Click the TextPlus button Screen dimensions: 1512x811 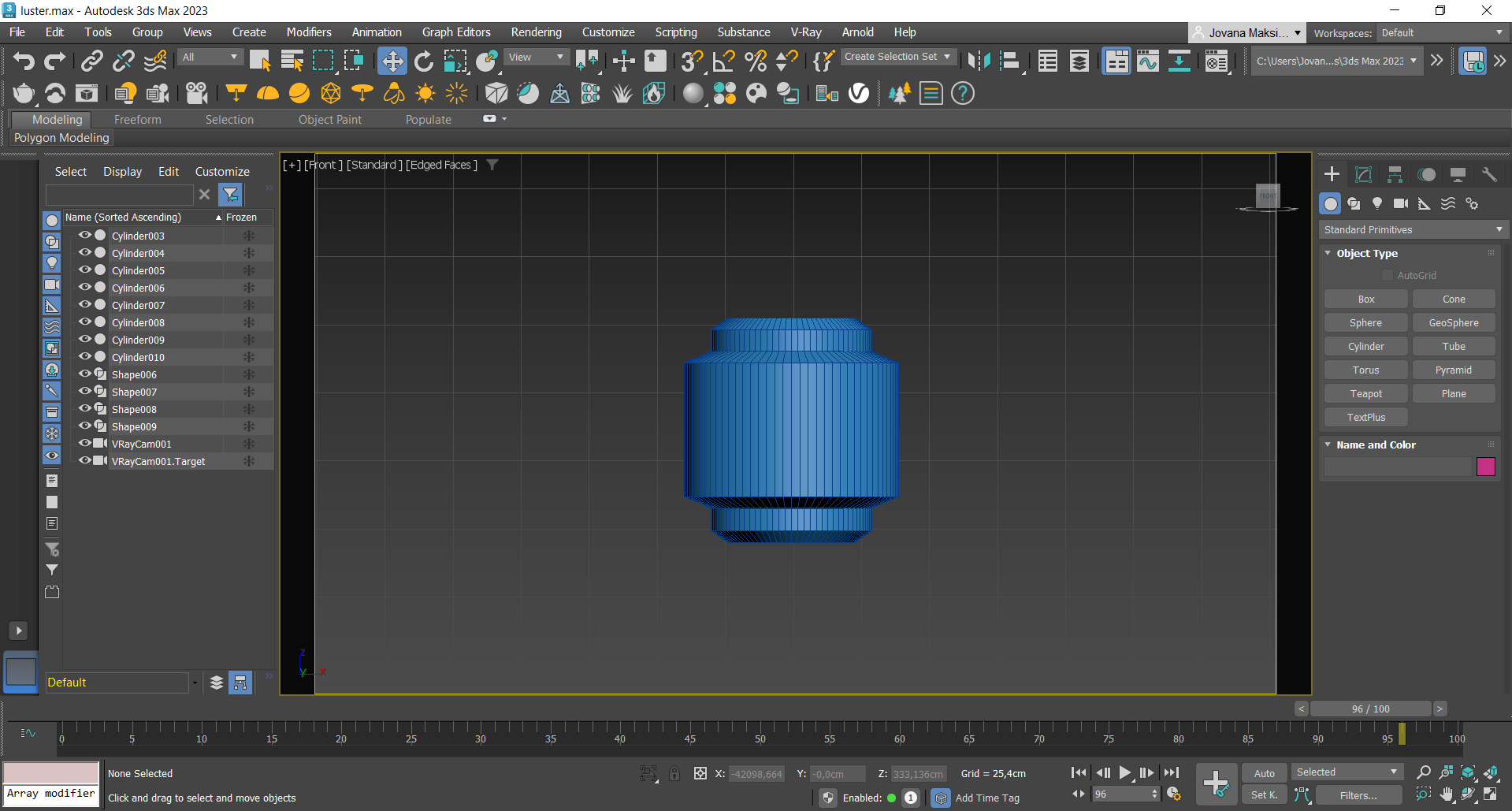click(1366, 418)
